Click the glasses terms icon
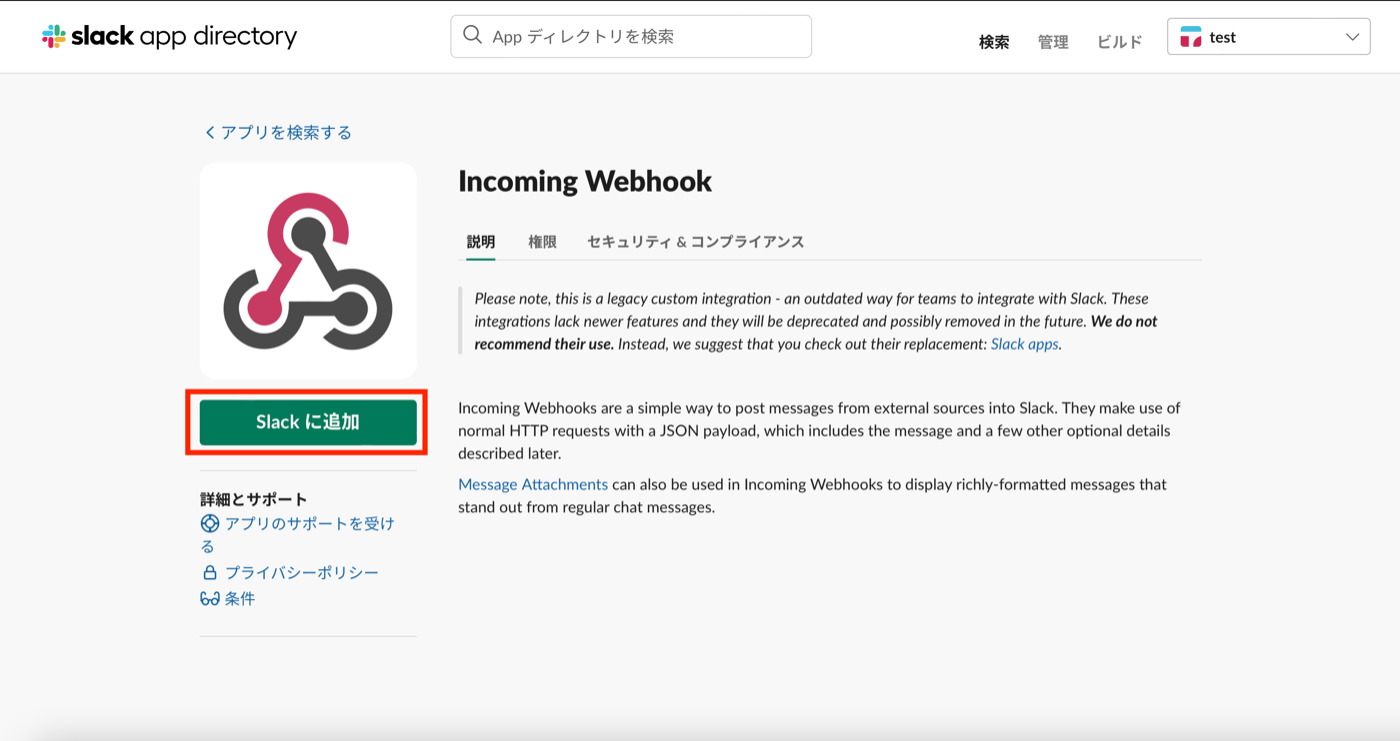The width and height of the screenshot is (1400, 741). coord(210,598)
